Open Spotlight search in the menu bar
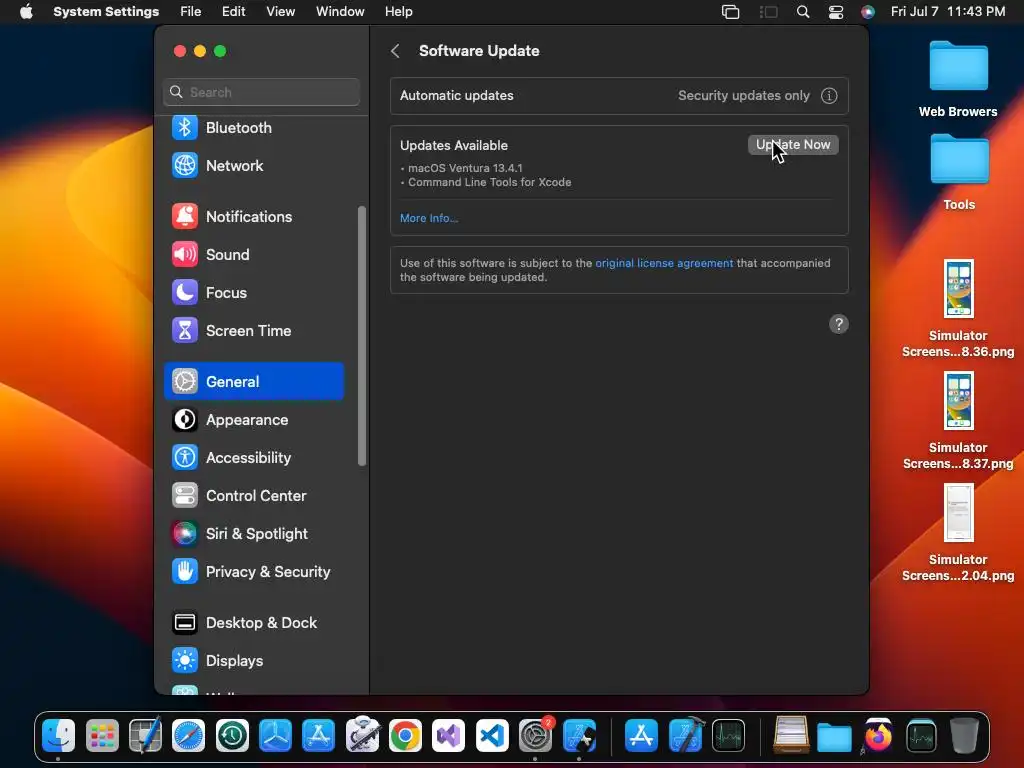The height and width of the screenshot is (768, 1024). coord(803,12)
